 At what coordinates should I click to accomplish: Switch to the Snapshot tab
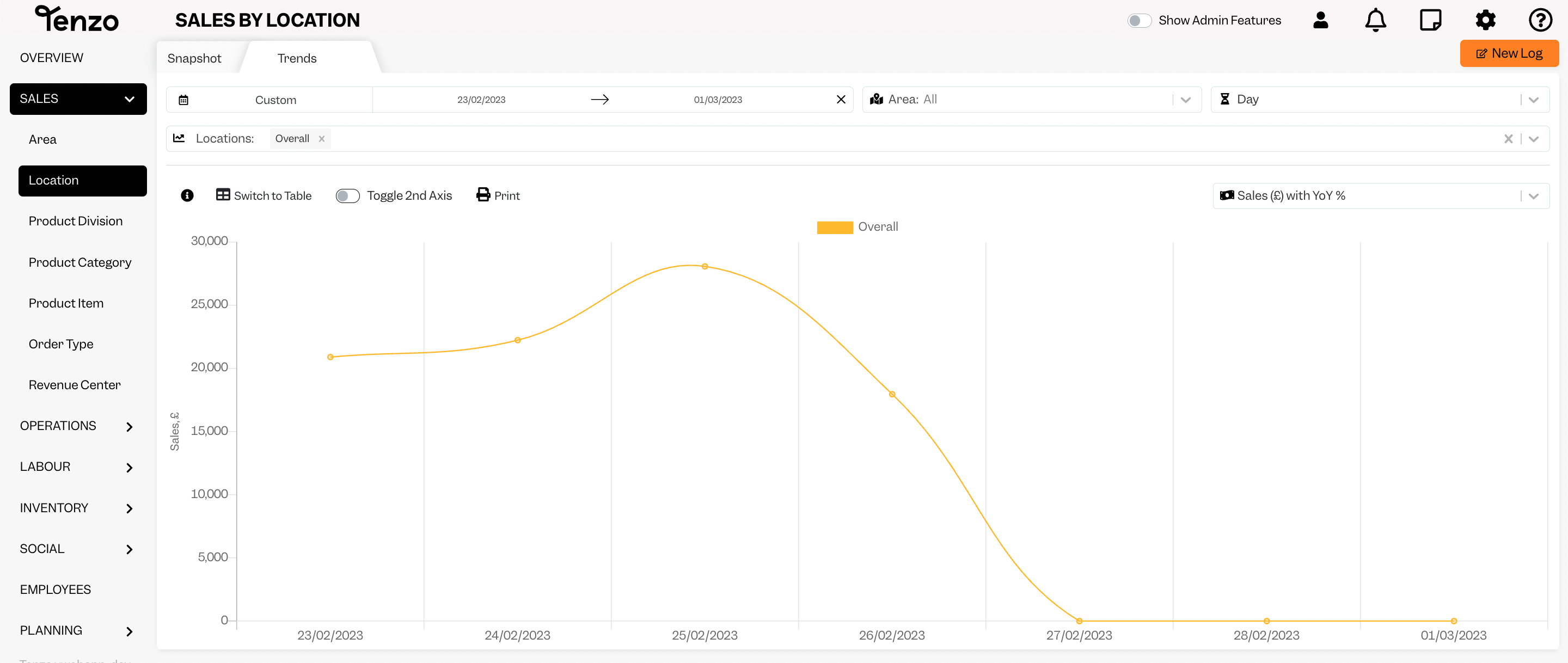[194, 58]
